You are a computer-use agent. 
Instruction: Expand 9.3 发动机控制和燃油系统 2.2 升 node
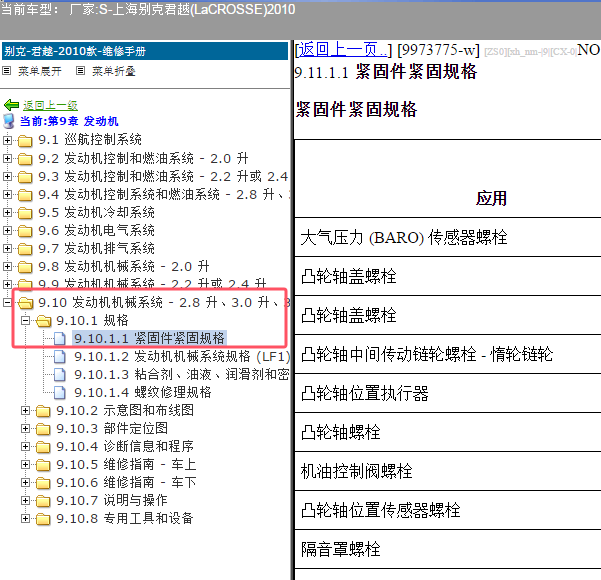(x=7, y=176)
